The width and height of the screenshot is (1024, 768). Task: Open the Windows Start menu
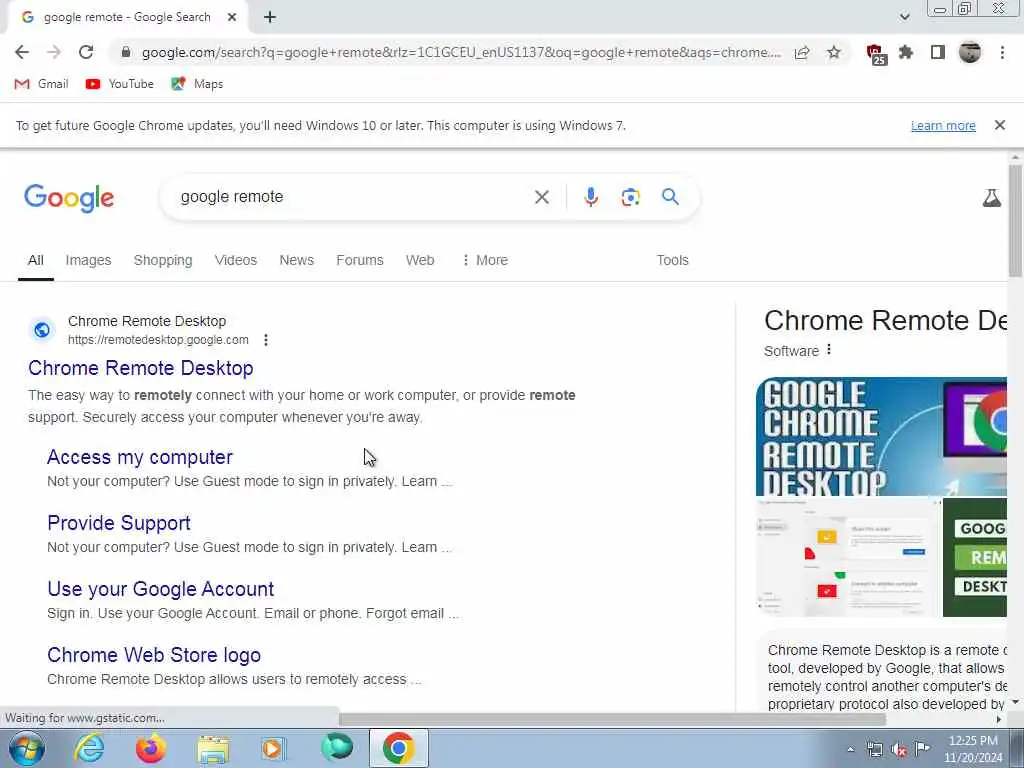[x=27, y=748]
